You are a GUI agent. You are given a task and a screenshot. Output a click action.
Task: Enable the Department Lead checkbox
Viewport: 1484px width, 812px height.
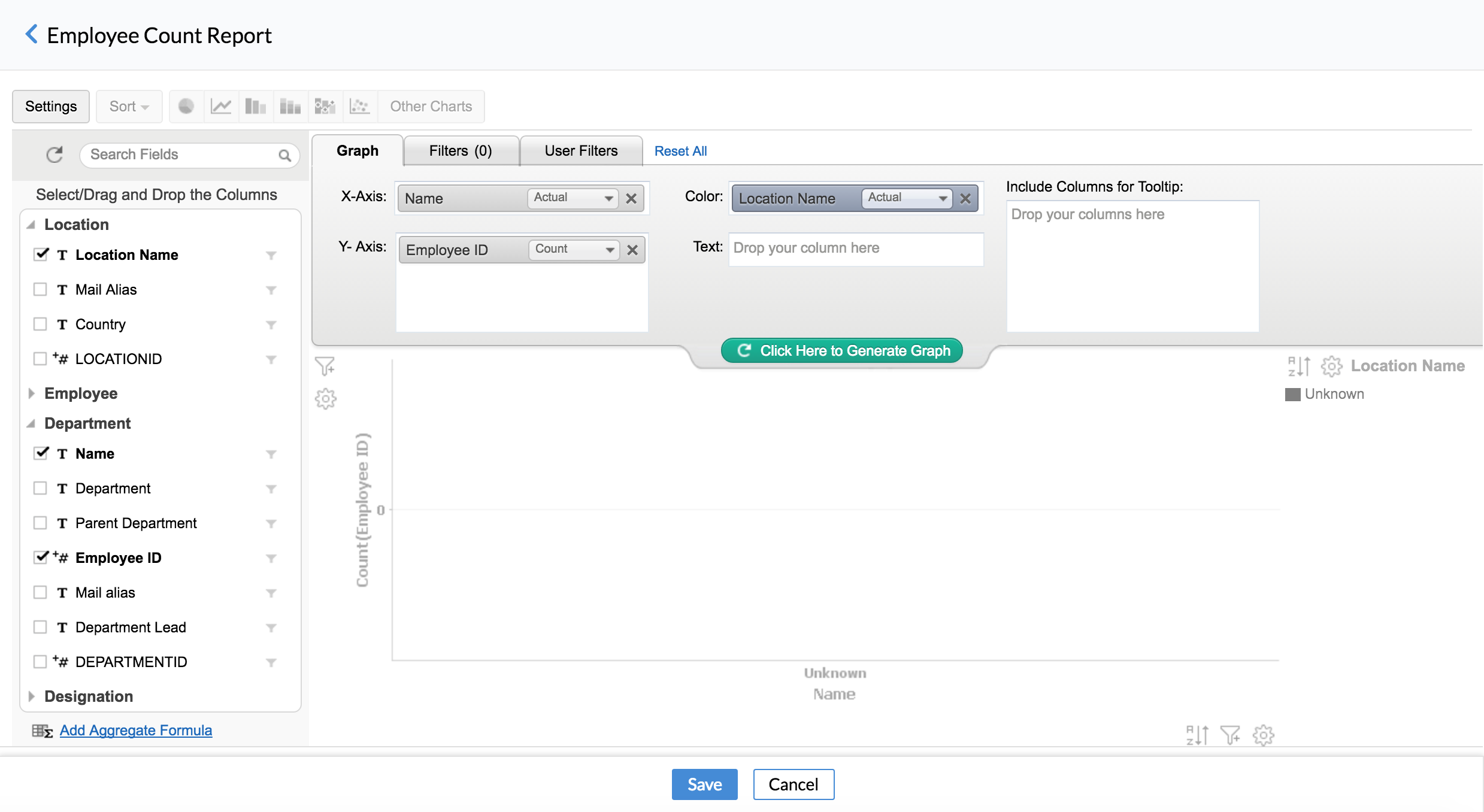[x=40, y=627]
